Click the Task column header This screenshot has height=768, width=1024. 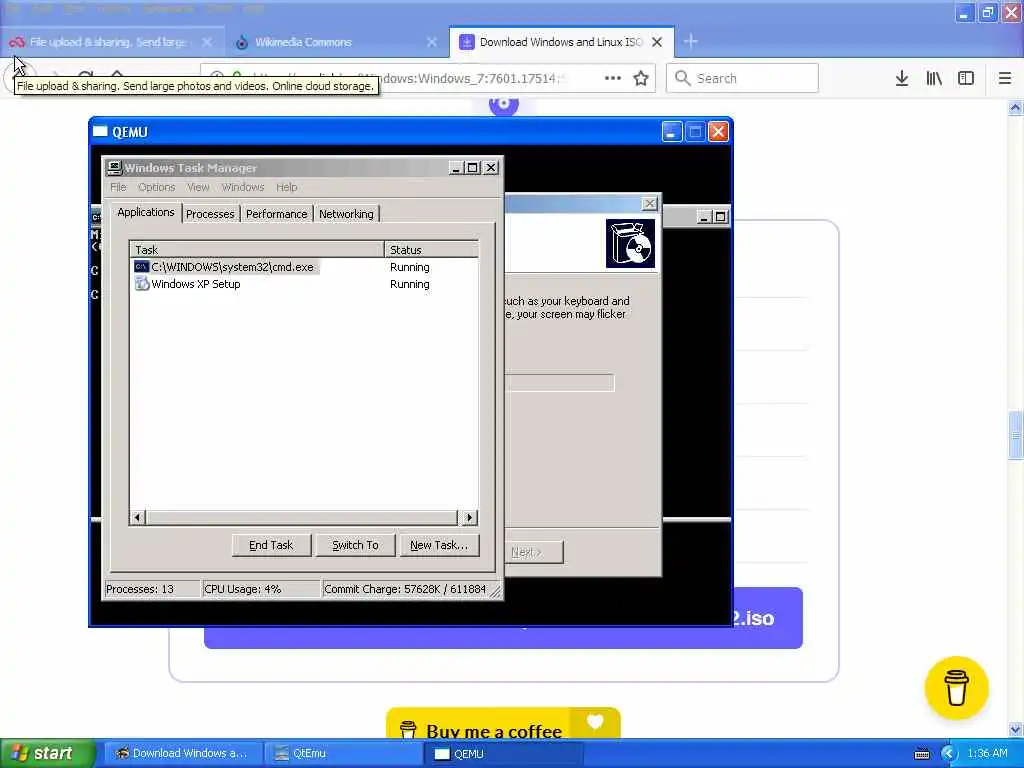point(257,249)
